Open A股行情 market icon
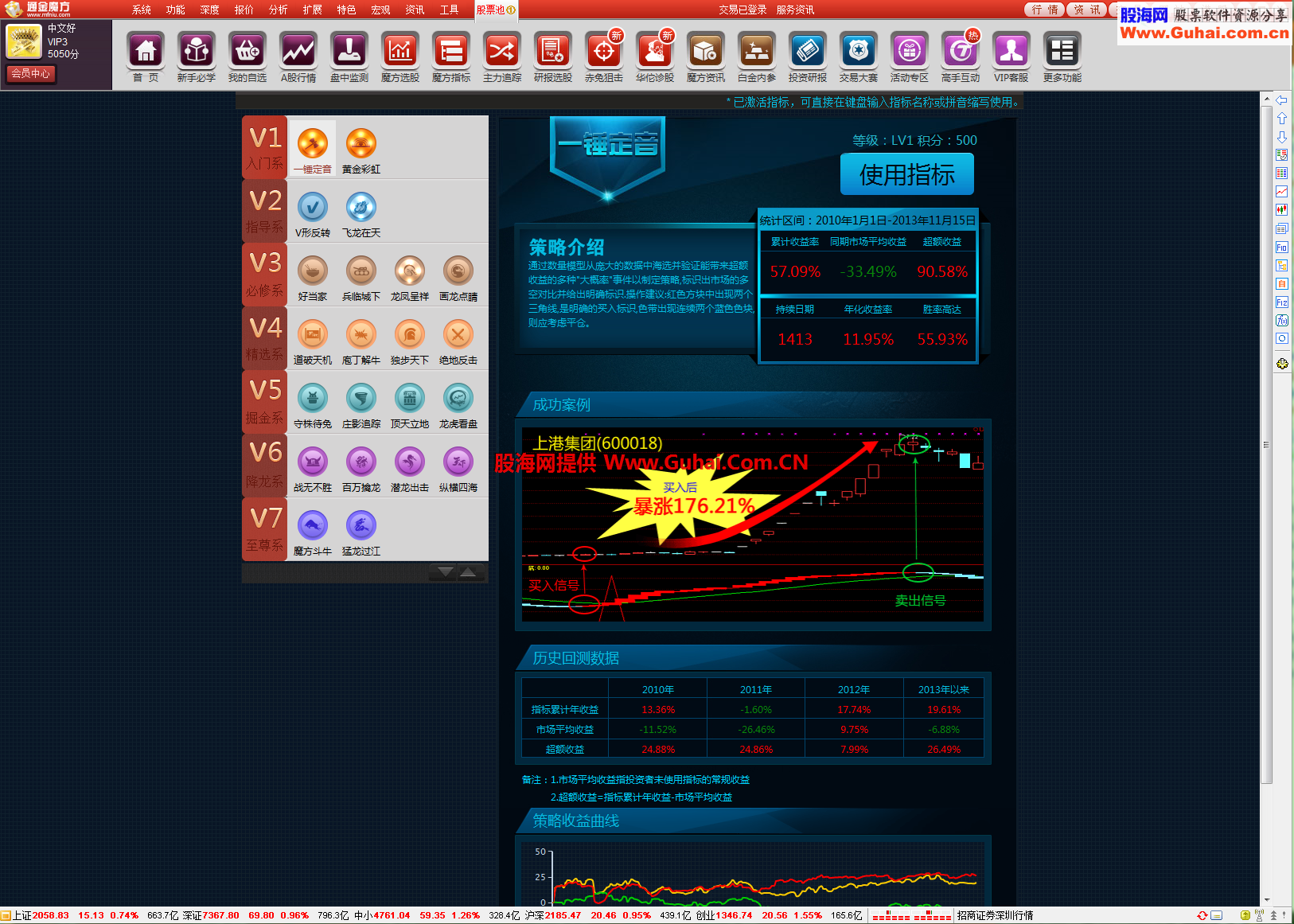Viewport: 1294px width, 924px height. point(298,57)
